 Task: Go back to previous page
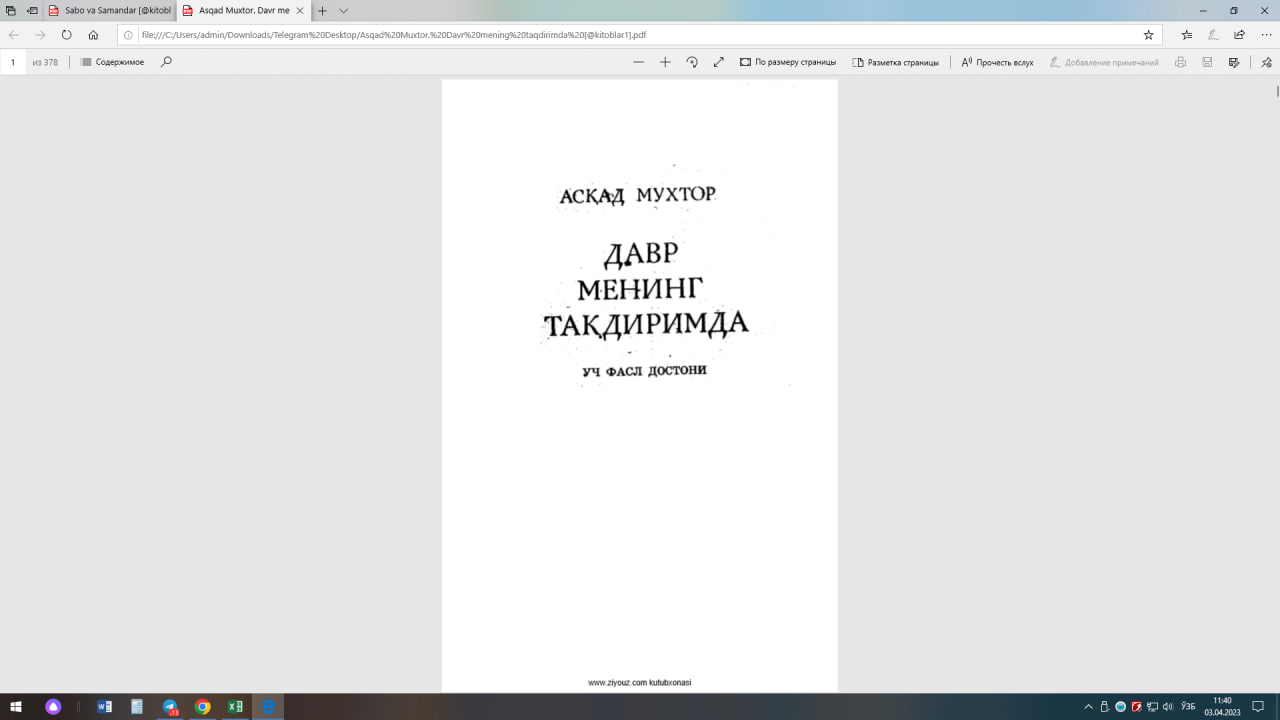pyautogui.click(x=14, y=34)
